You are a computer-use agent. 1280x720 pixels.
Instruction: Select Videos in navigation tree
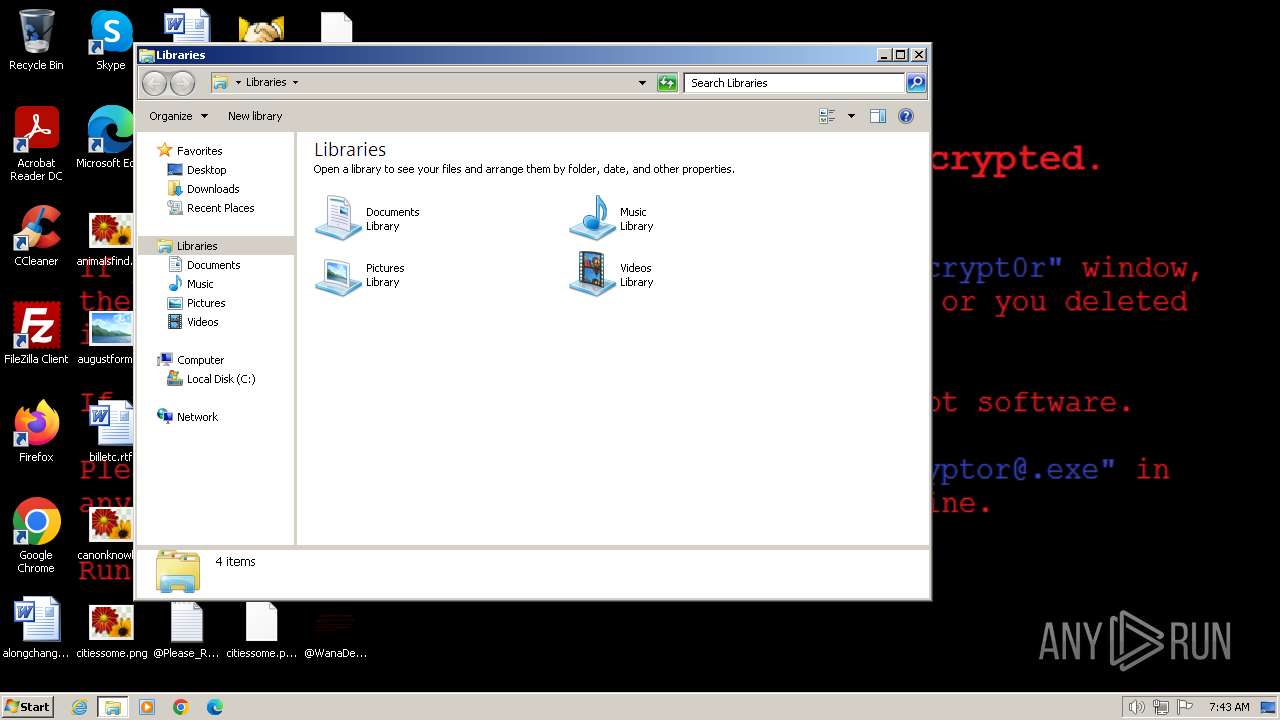pos(202,322)
